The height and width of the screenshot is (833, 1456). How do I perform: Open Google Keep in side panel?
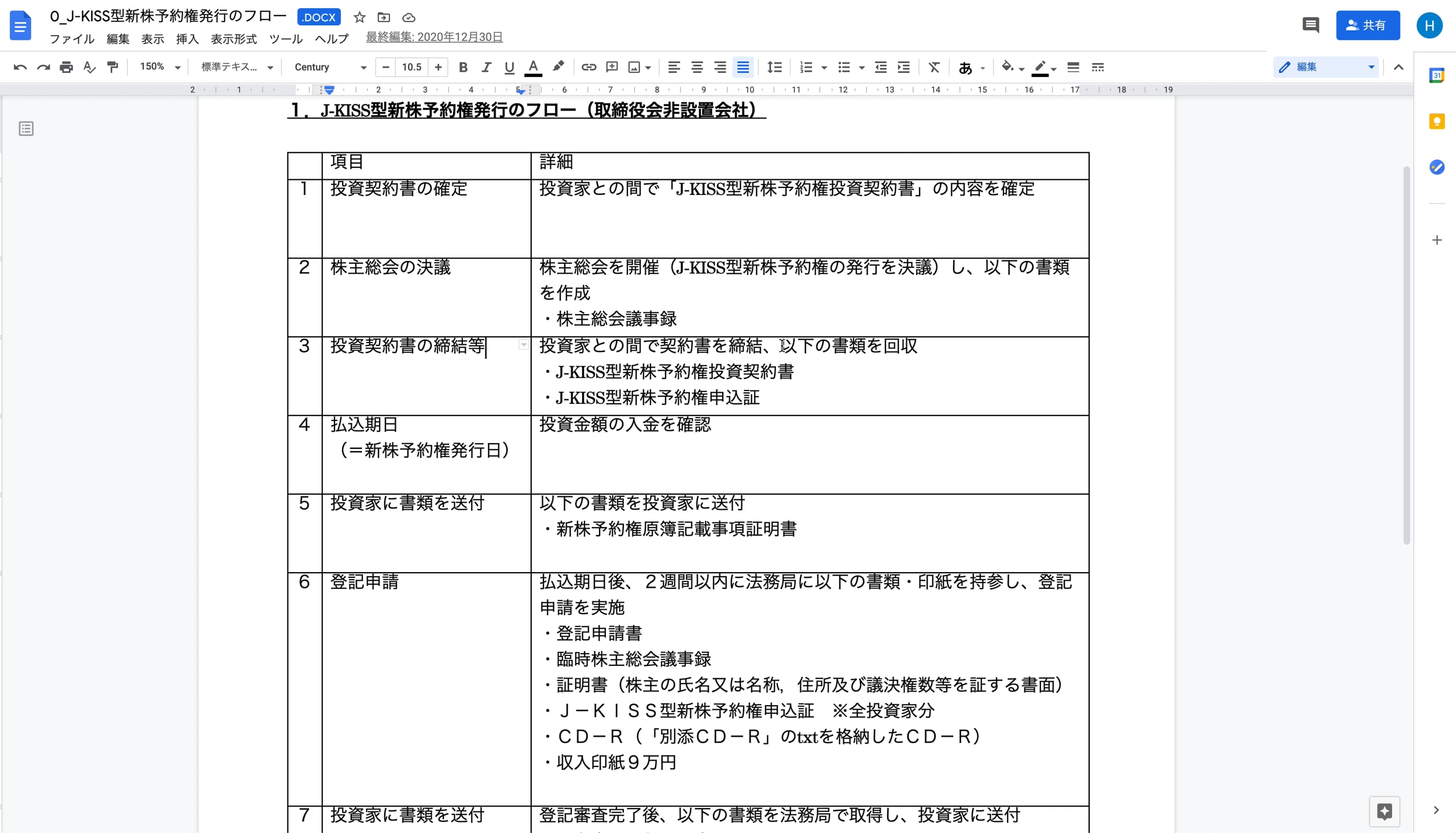(1436, 121)
